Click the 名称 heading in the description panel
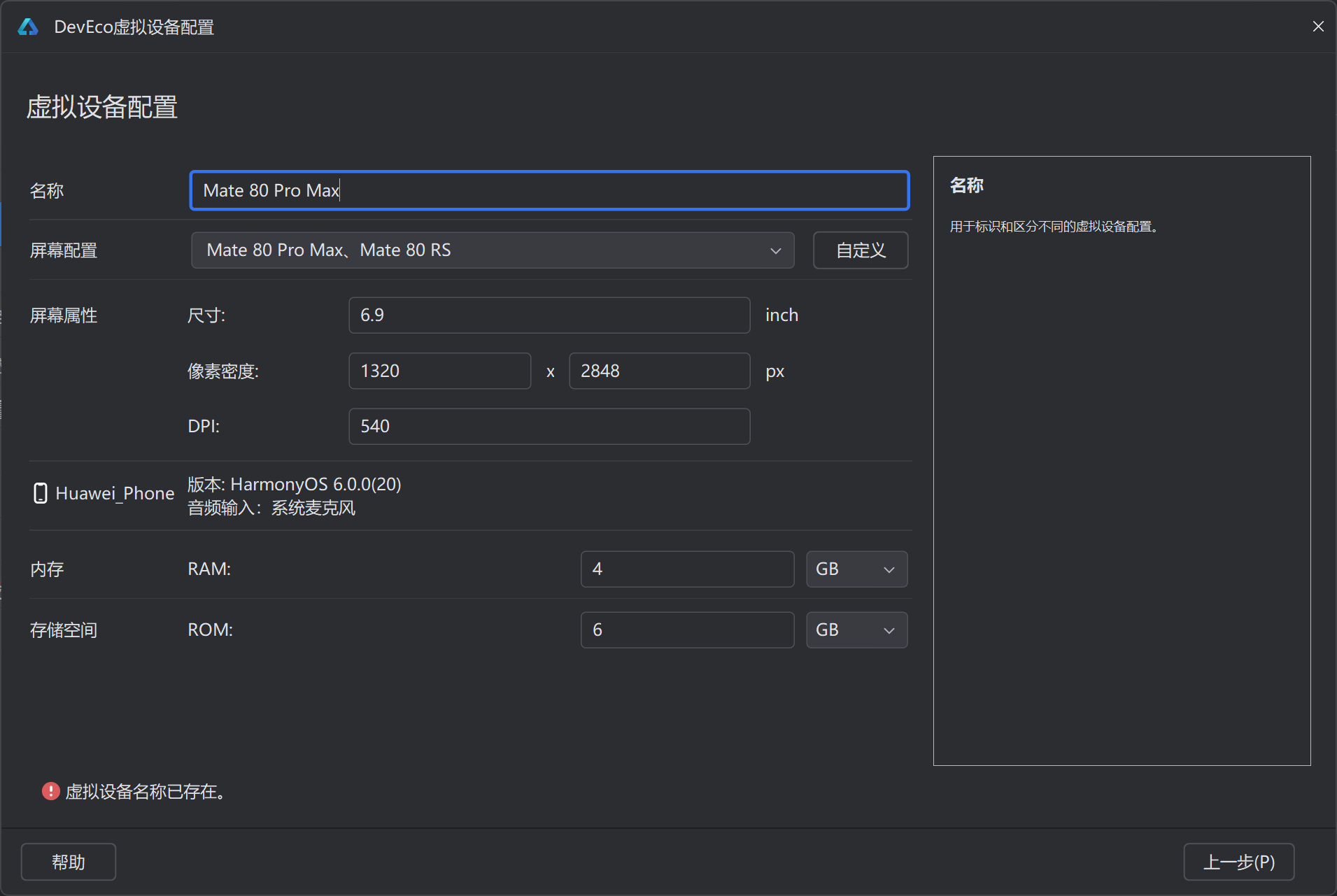 (967, 185)
